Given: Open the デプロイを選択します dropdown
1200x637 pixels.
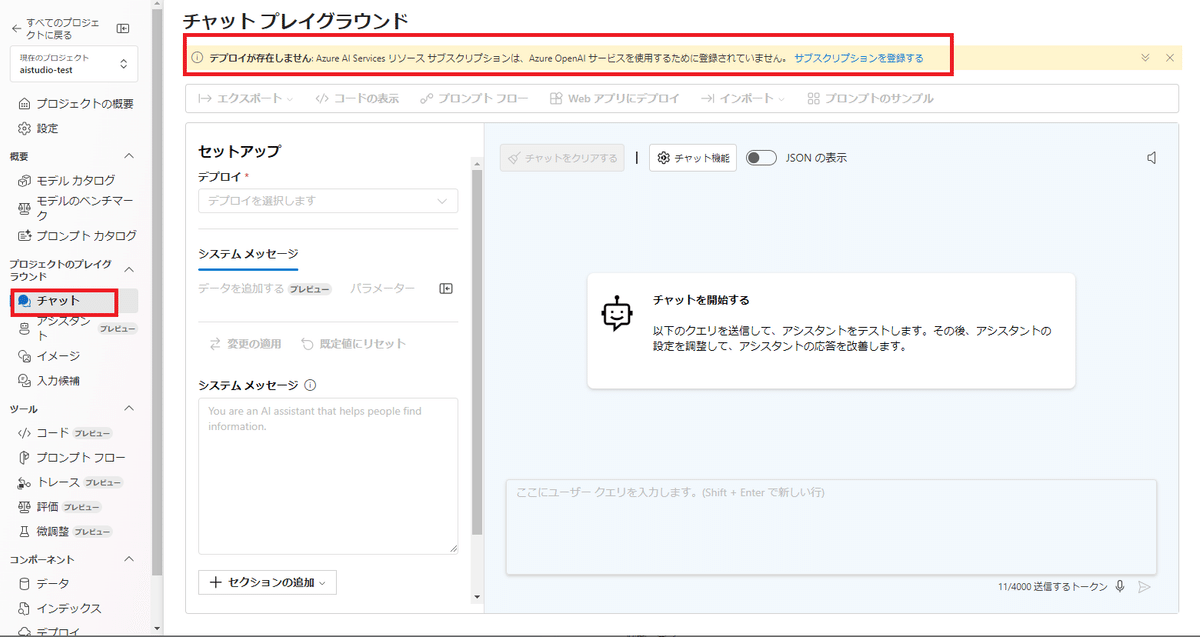Looking at the screenshot, I should pyautogui.click(x=328, y=201).
